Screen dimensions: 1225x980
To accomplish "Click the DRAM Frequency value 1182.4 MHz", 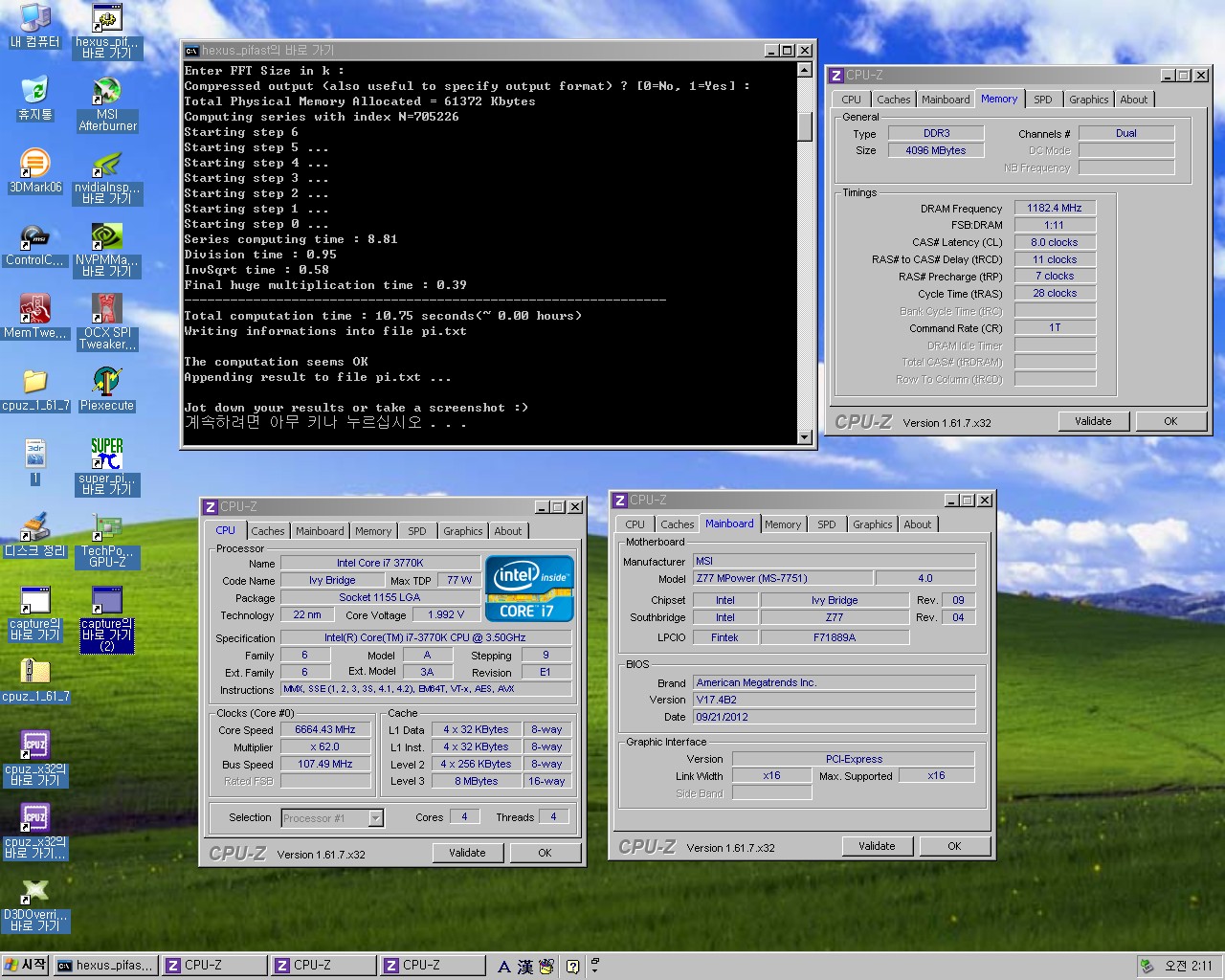I will 1055,208.
